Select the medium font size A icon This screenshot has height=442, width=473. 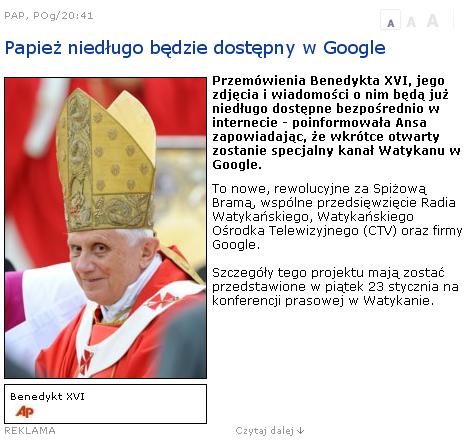point(411,22)
